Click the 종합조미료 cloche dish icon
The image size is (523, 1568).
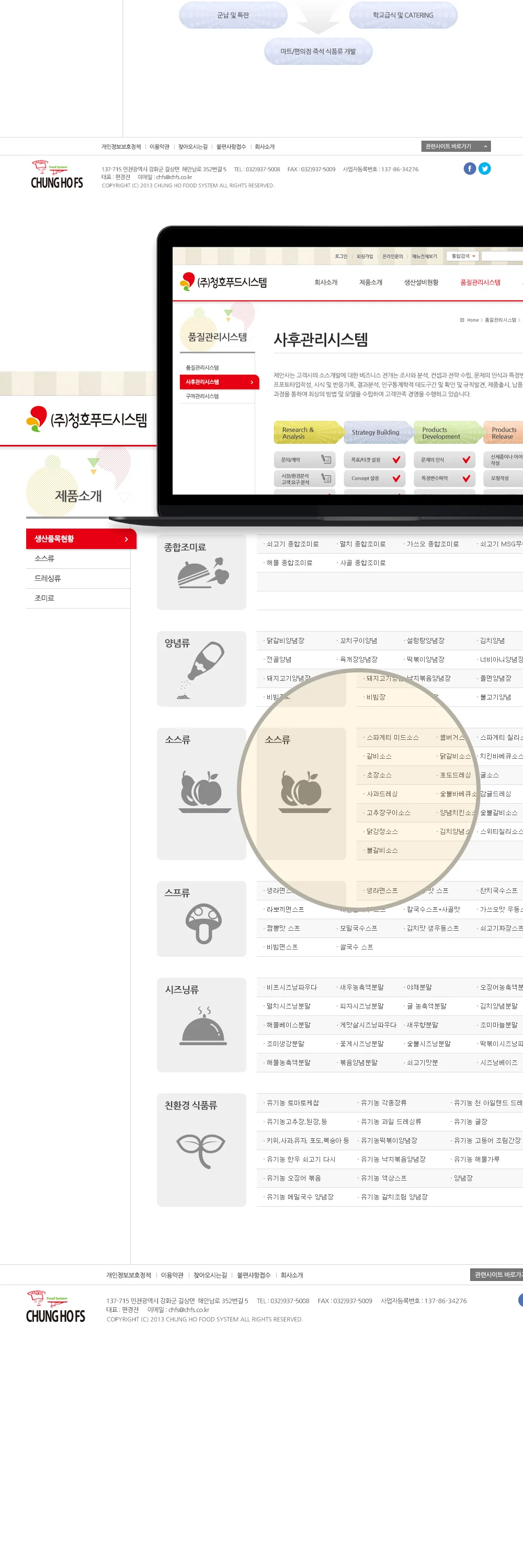tap(203, 573)
